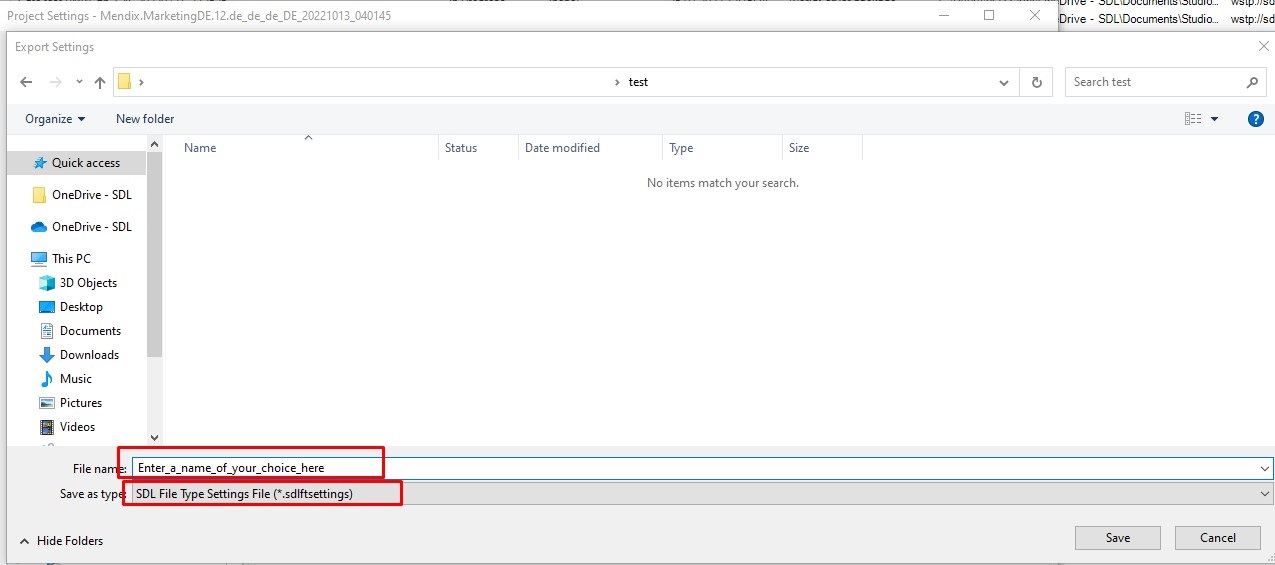
Task: Expand the File name dropdown arrow
Action: 1266,467
